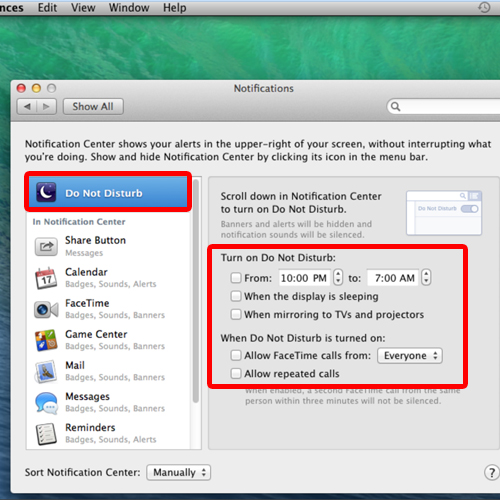Select the Do Not Disturb moon icon
The width and height of the screenshot is (500, 500).
pos(46,192)
